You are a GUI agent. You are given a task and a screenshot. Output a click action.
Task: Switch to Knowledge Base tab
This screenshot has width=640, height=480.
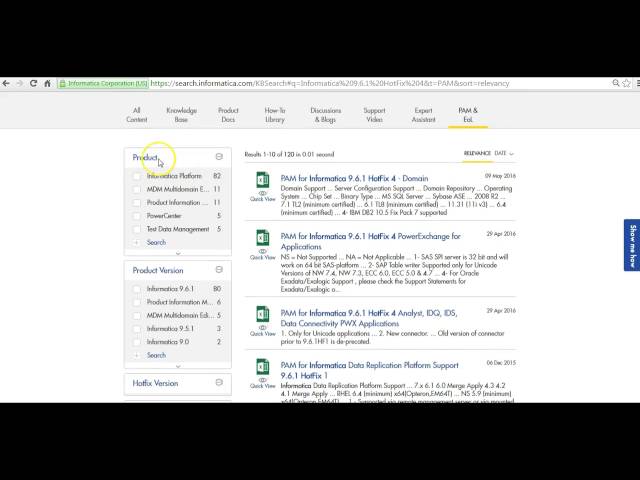pos(181,115)
